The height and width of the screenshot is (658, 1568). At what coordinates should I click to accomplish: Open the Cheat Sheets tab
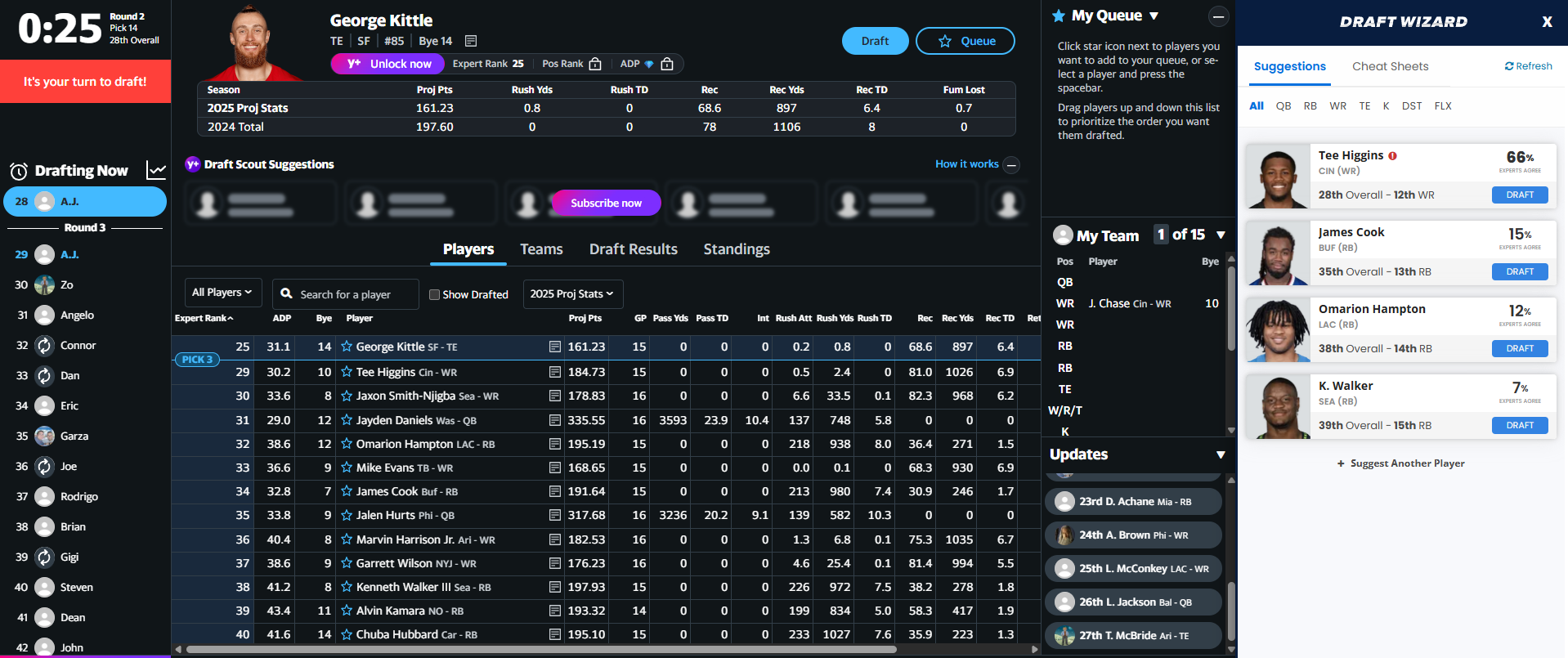[1390, 66]
